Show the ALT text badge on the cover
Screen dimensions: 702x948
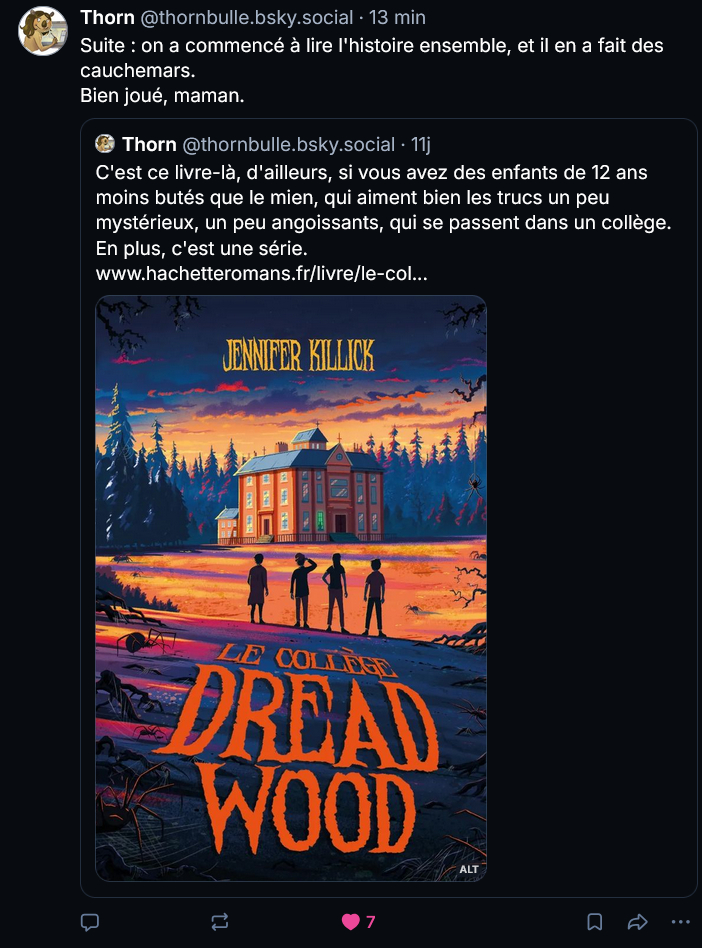pyautogui.click(x=469, y=869)
